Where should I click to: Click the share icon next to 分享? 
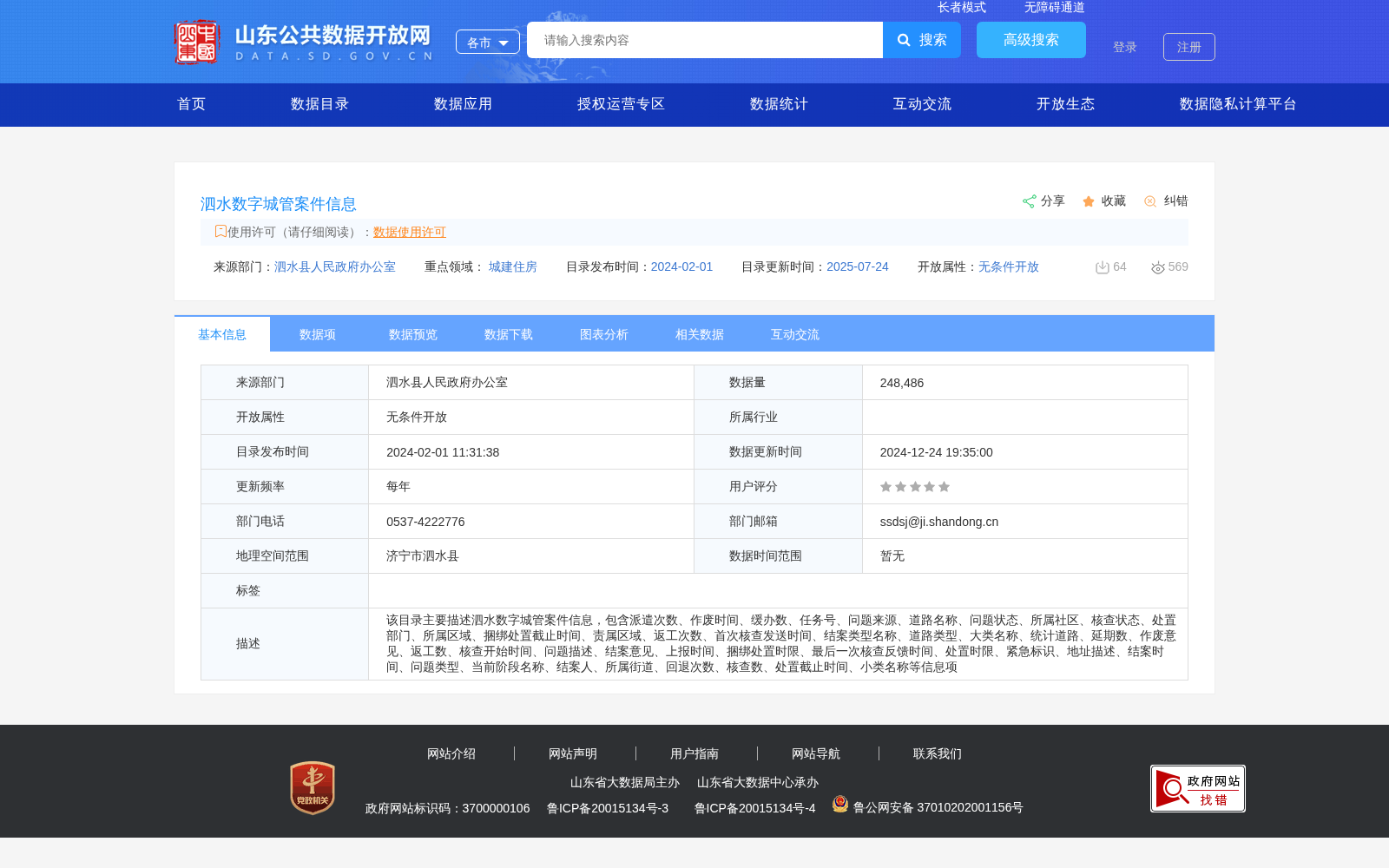point(1029,201)
